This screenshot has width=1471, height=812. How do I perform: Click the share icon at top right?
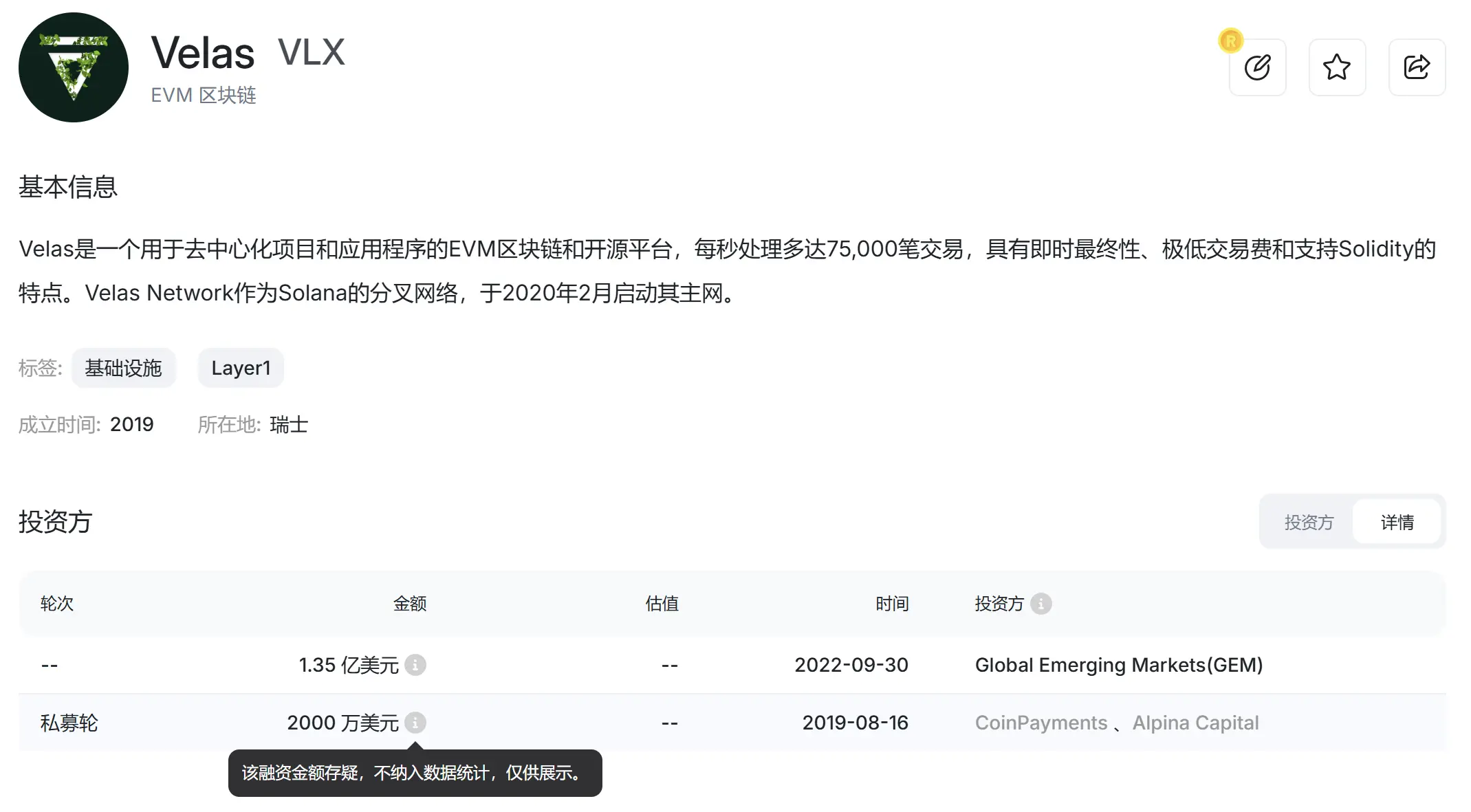coord(1417,67)
